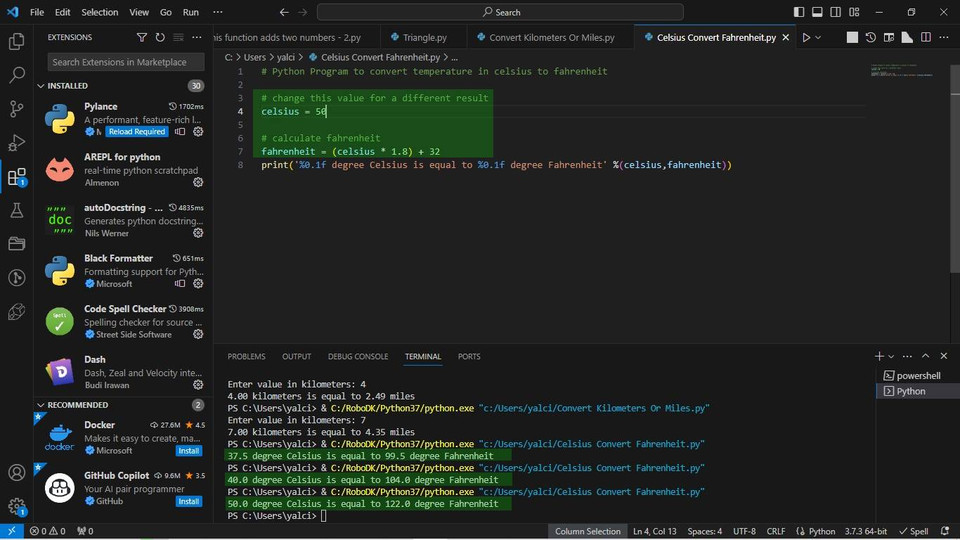Open the Accounts icon in activity bar
This screenshot has width=960, height=540.
tap(16, 473)
